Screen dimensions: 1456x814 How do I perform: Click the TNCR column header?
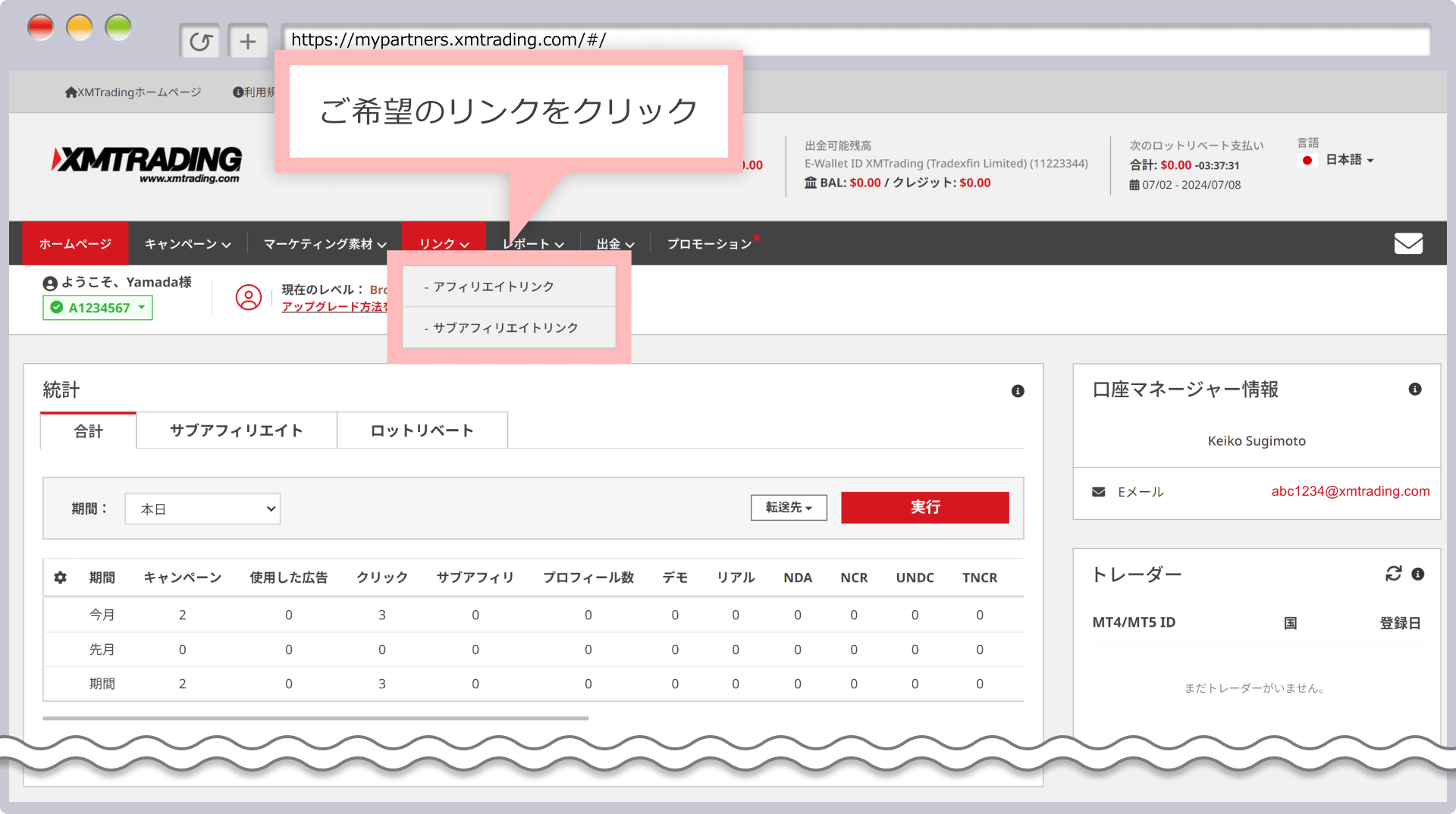[x=980, y=578]
